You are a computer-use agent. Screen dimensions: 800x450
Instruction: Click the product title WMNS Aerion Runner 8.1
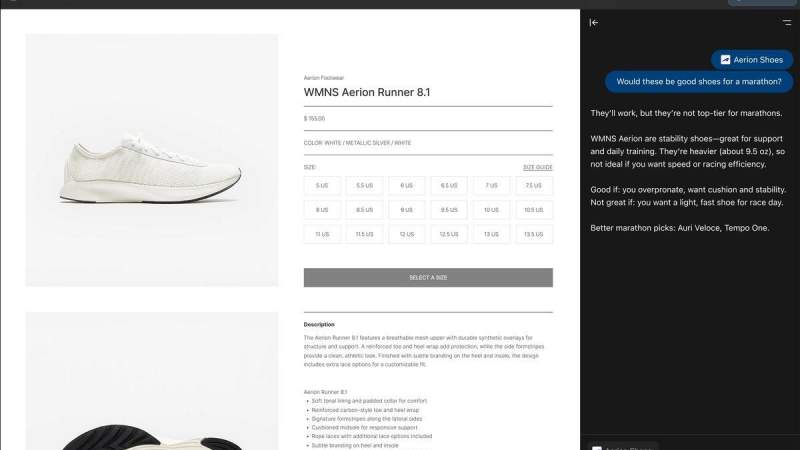(367, 92)
